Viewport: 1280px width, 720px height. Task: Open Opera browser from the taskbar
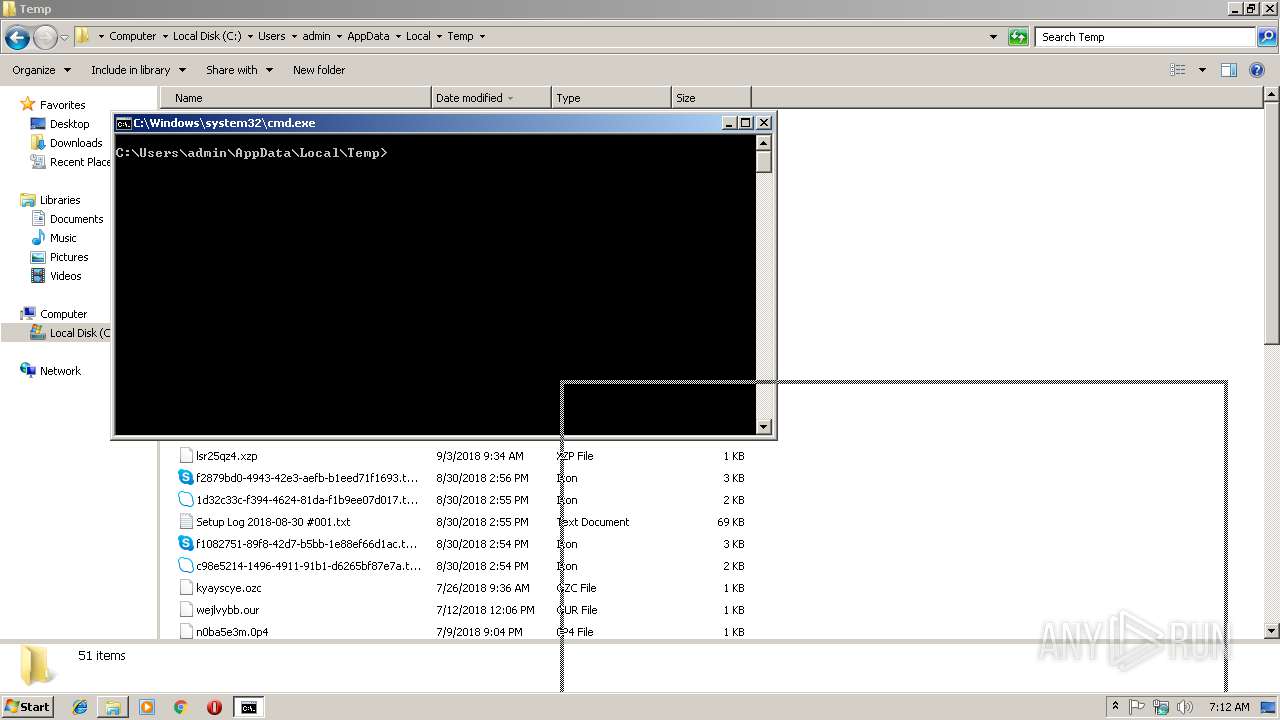[214, 707]
